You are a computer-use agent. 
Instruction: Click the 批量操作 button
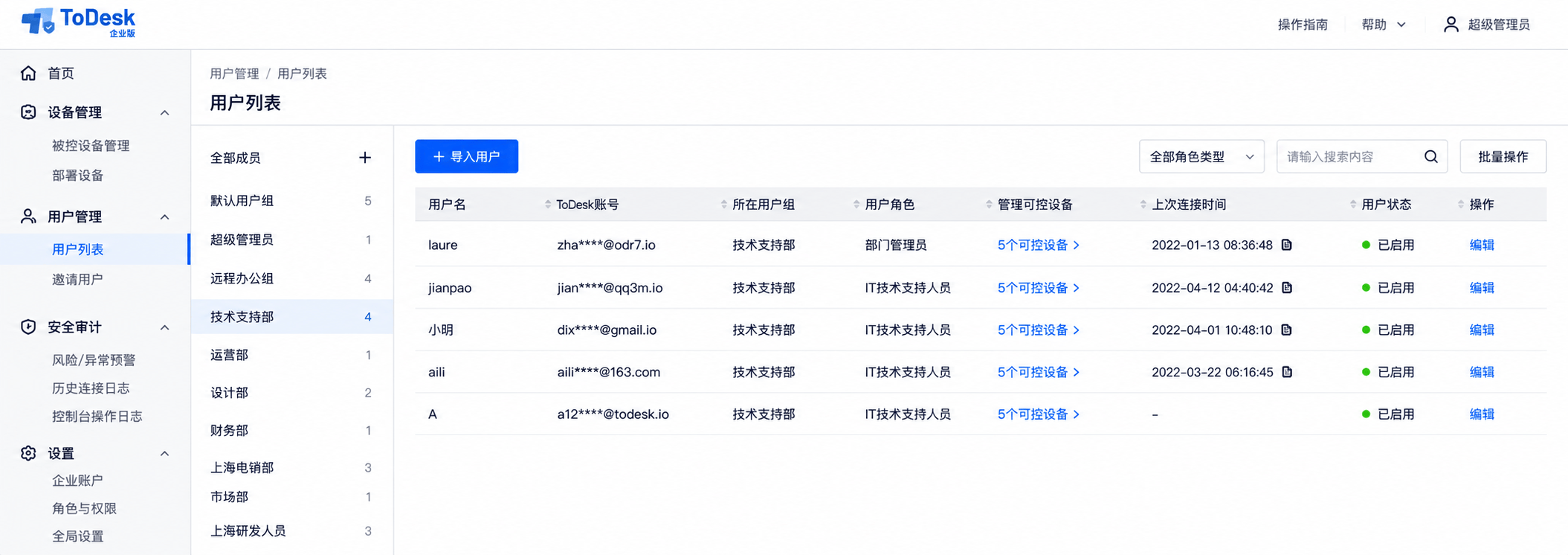coord(1503,157)
